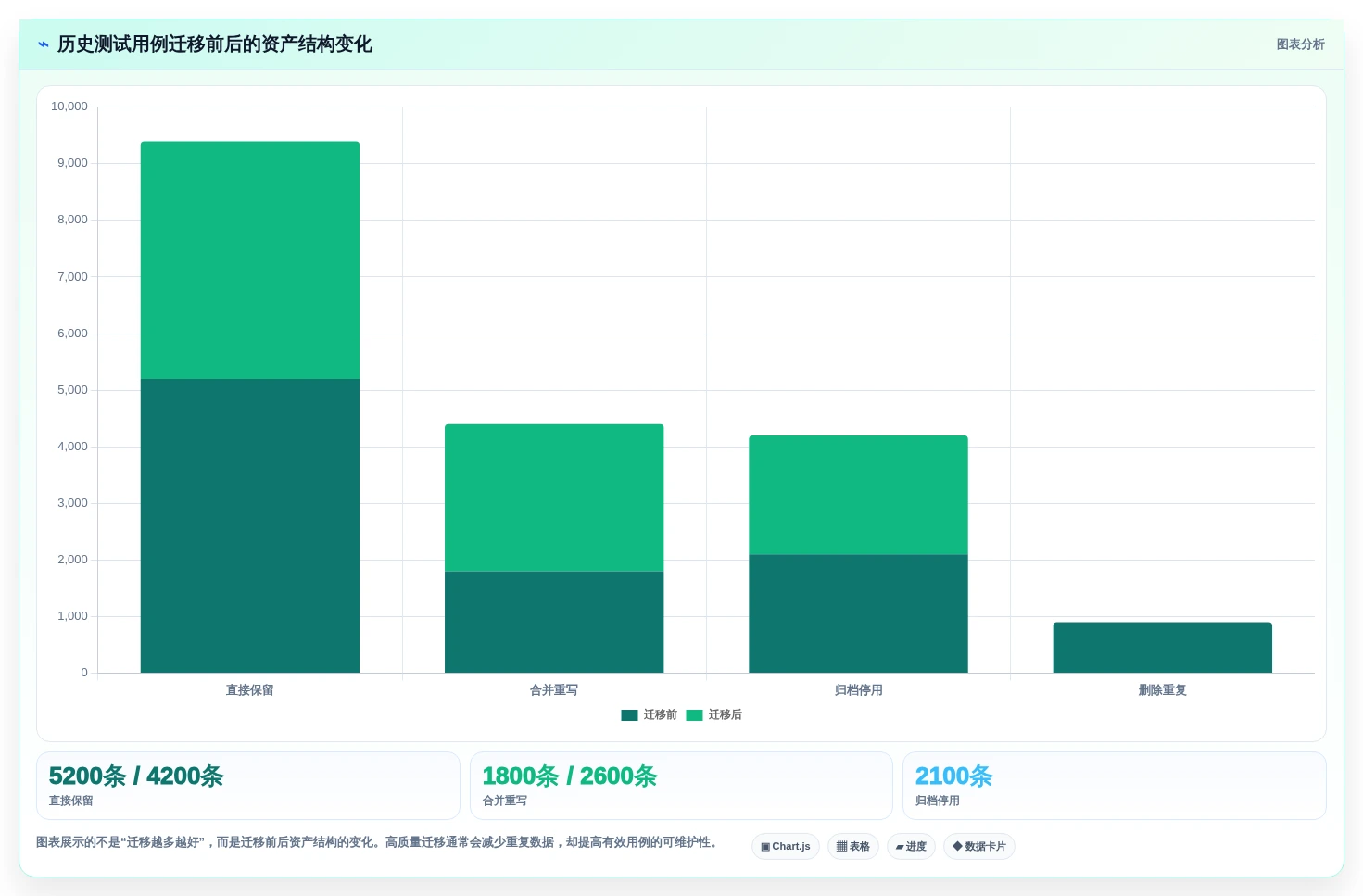Click the 1800条 / 2600条 stat card
1363x896 pixels.
(x=681, y=786)
